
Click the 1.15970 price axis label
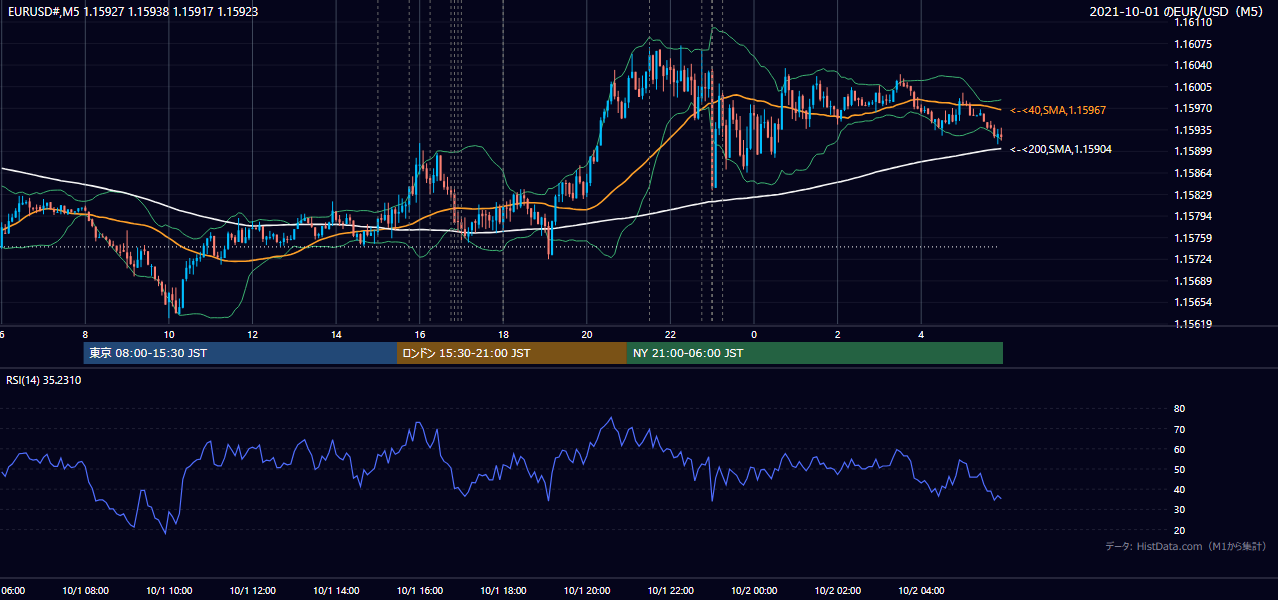(x=1194, y=108)
